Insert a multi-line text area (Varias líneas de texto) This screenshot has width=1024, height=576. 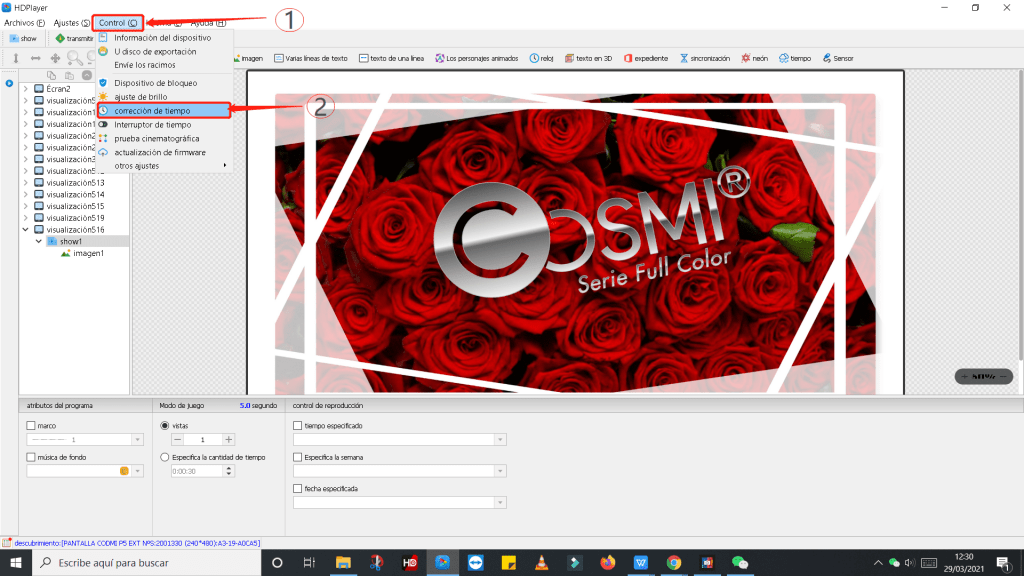tap(310, 58)
